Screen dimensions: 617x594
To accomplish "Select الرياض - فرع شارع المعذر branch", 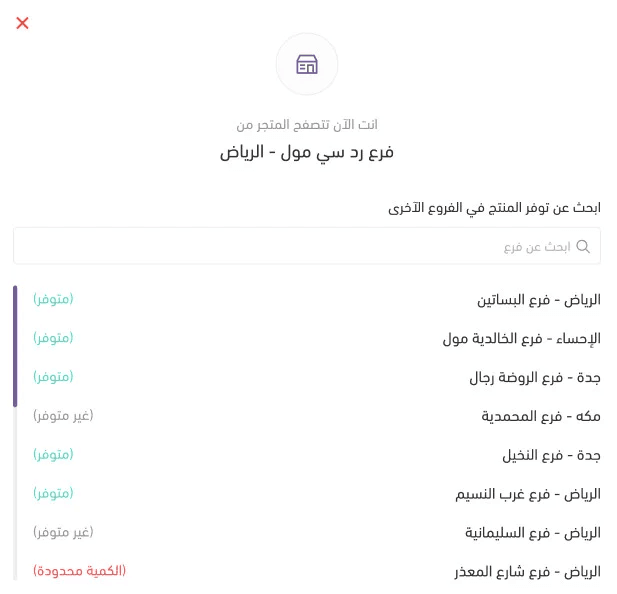I will [x=526, y=572].
